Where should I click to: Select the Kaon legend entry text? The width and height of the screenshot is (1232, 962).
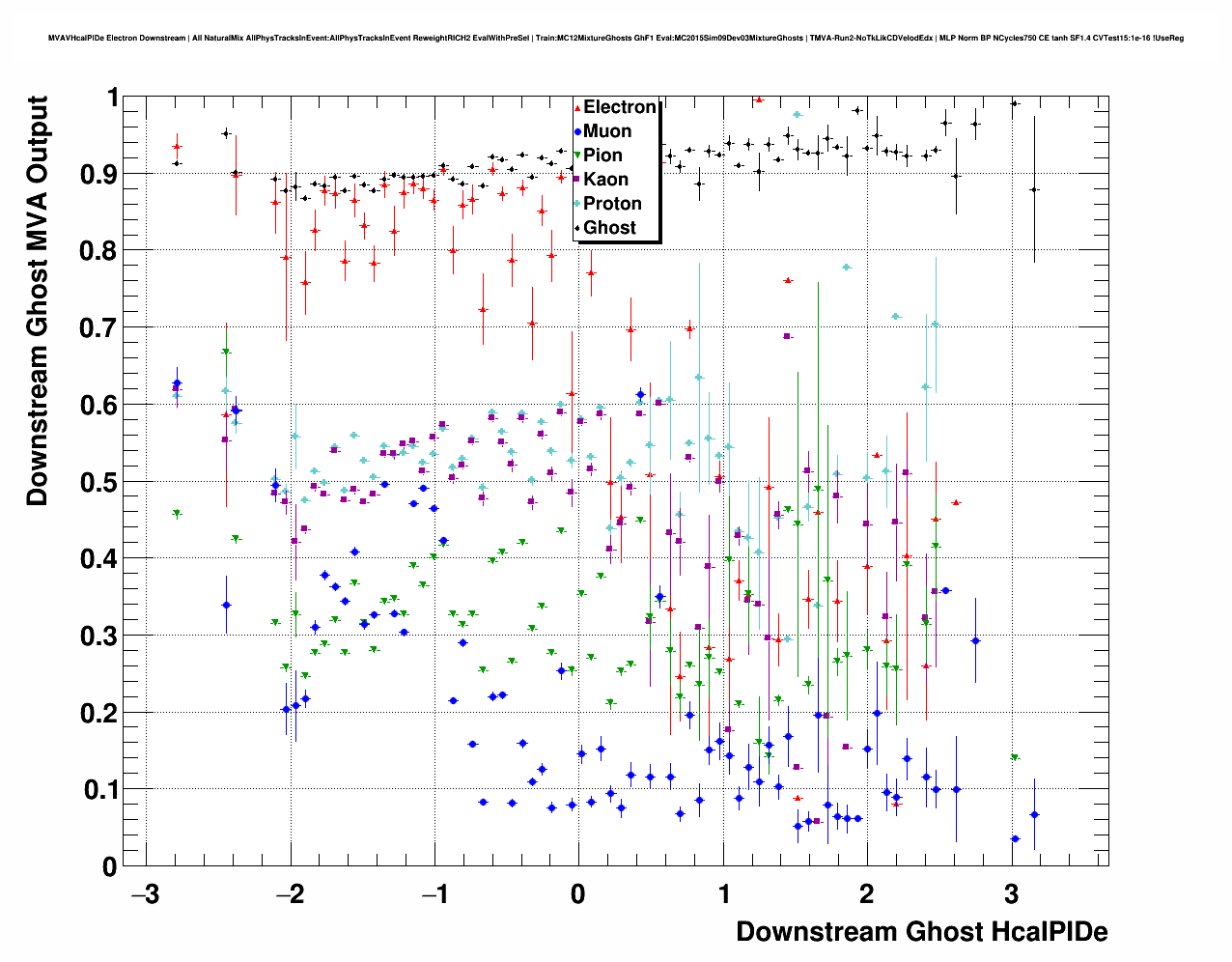pos(605,180)
